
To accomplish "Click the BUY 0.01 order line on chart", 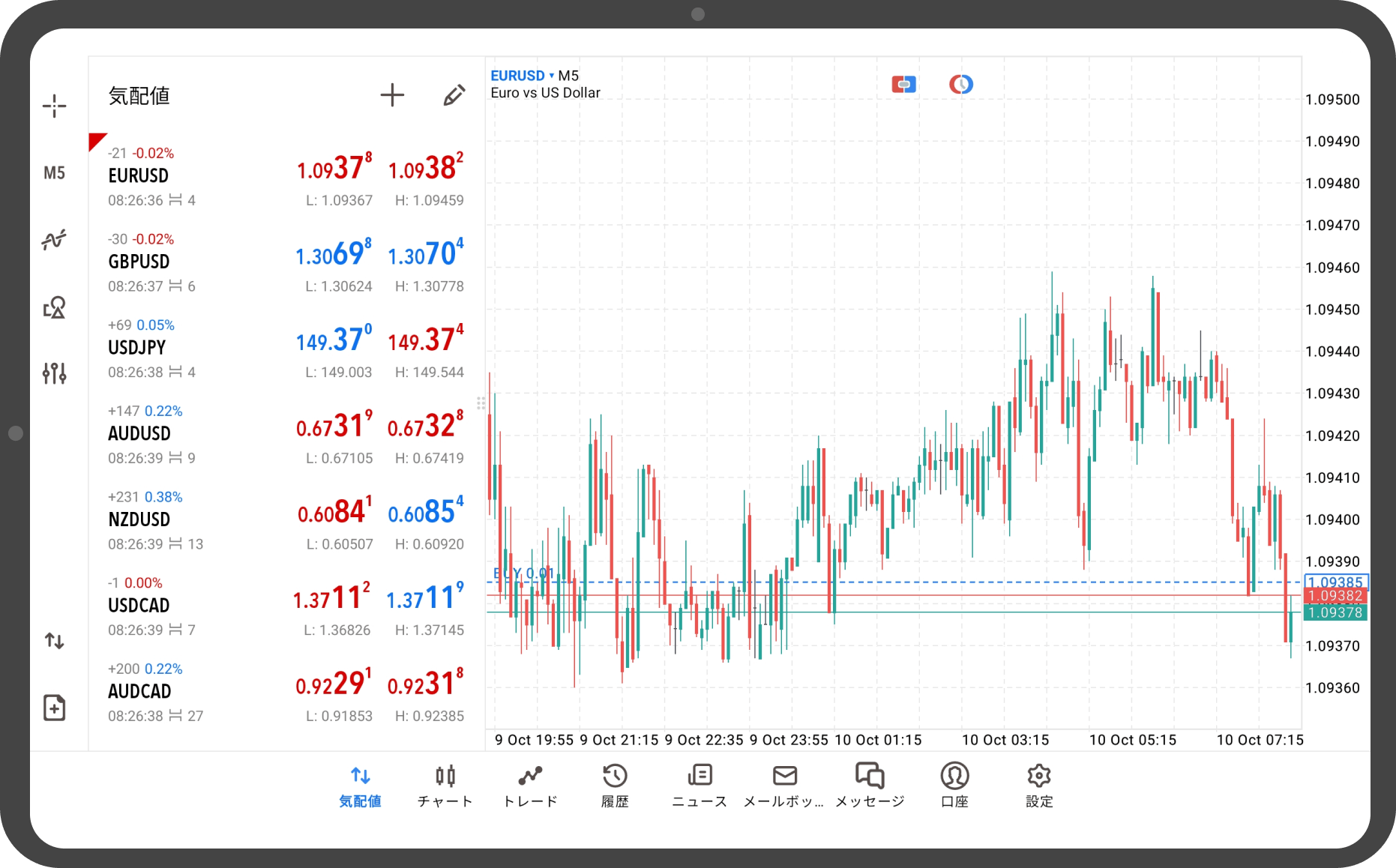I will (x=524, y=574).
